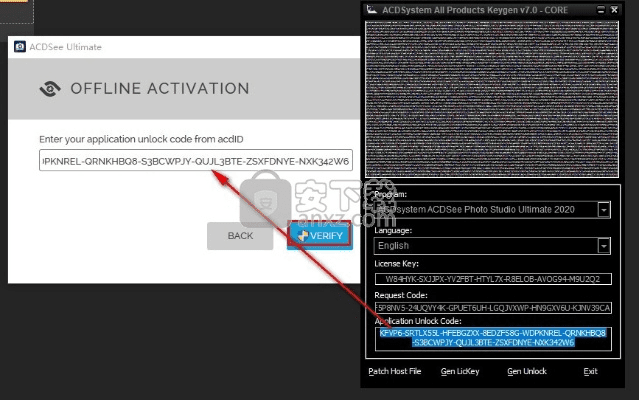
Task: Click the eye logo beside OFFLINE ACTIVATION
Action: pos(50,88)
